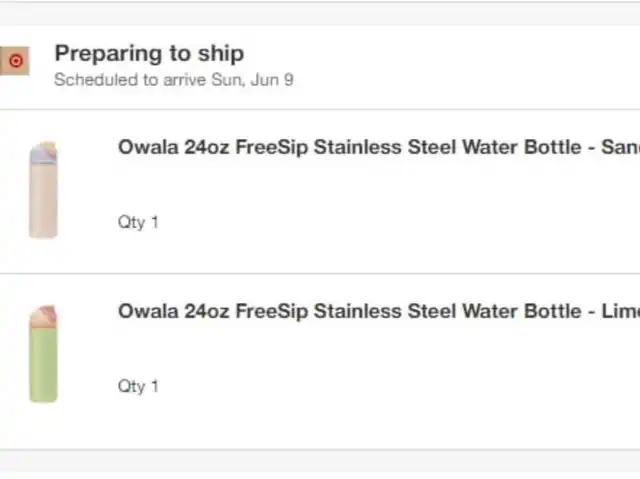Click "Qty 1" under the Sand bottle
Image resolution: width=640 pixels, height=479 pixels.
click(138, 222)
